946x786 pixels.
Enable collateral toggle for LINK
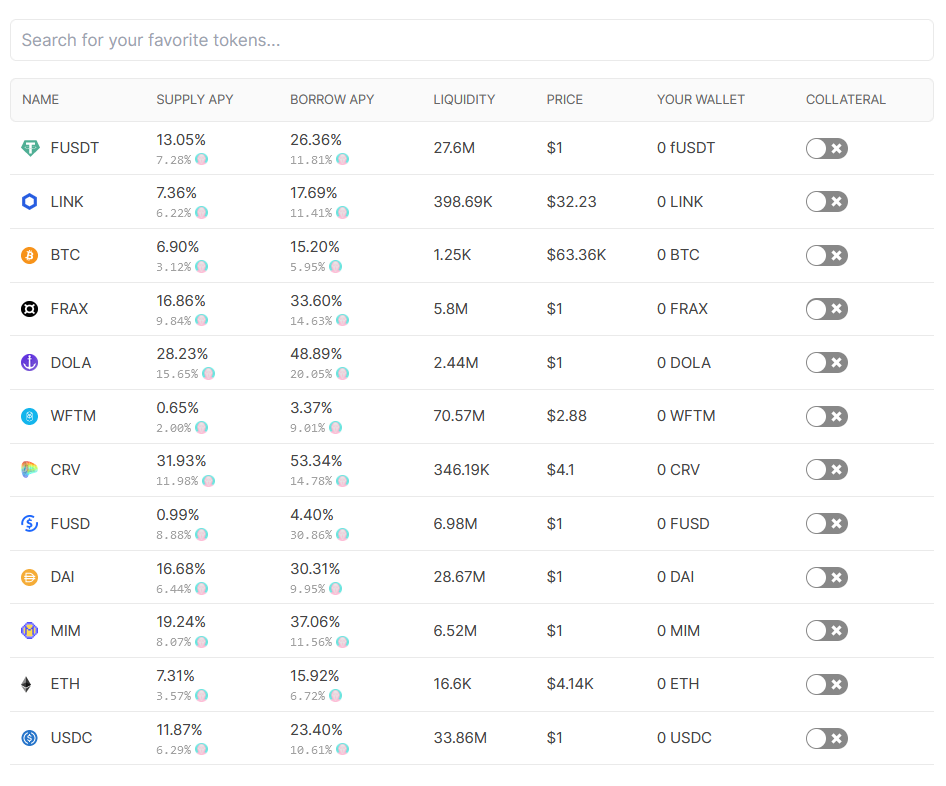pos(827,201)
